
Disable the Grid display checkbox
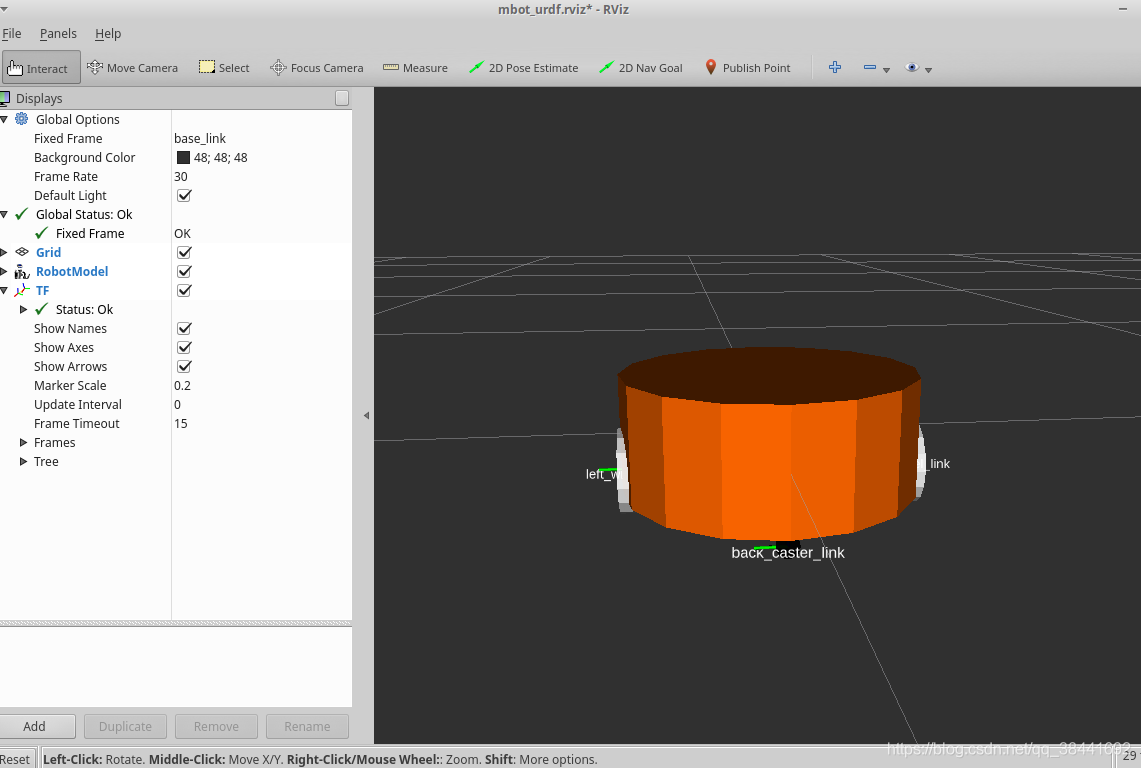[x=184, y=252]
